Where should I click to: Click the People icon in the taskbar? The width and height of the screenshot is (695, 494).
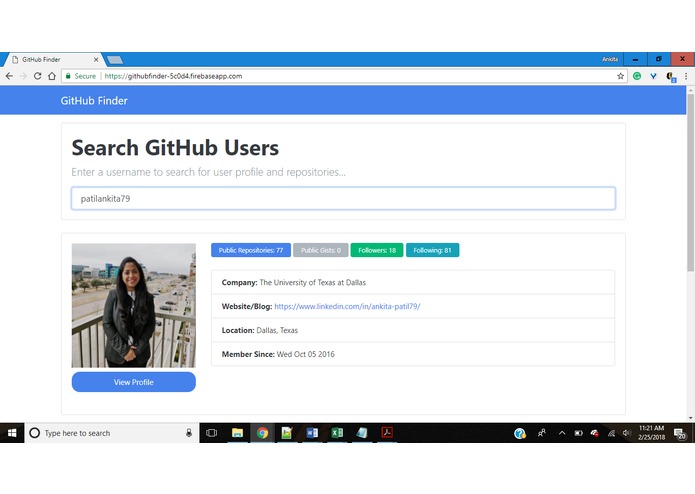point(542,433)
